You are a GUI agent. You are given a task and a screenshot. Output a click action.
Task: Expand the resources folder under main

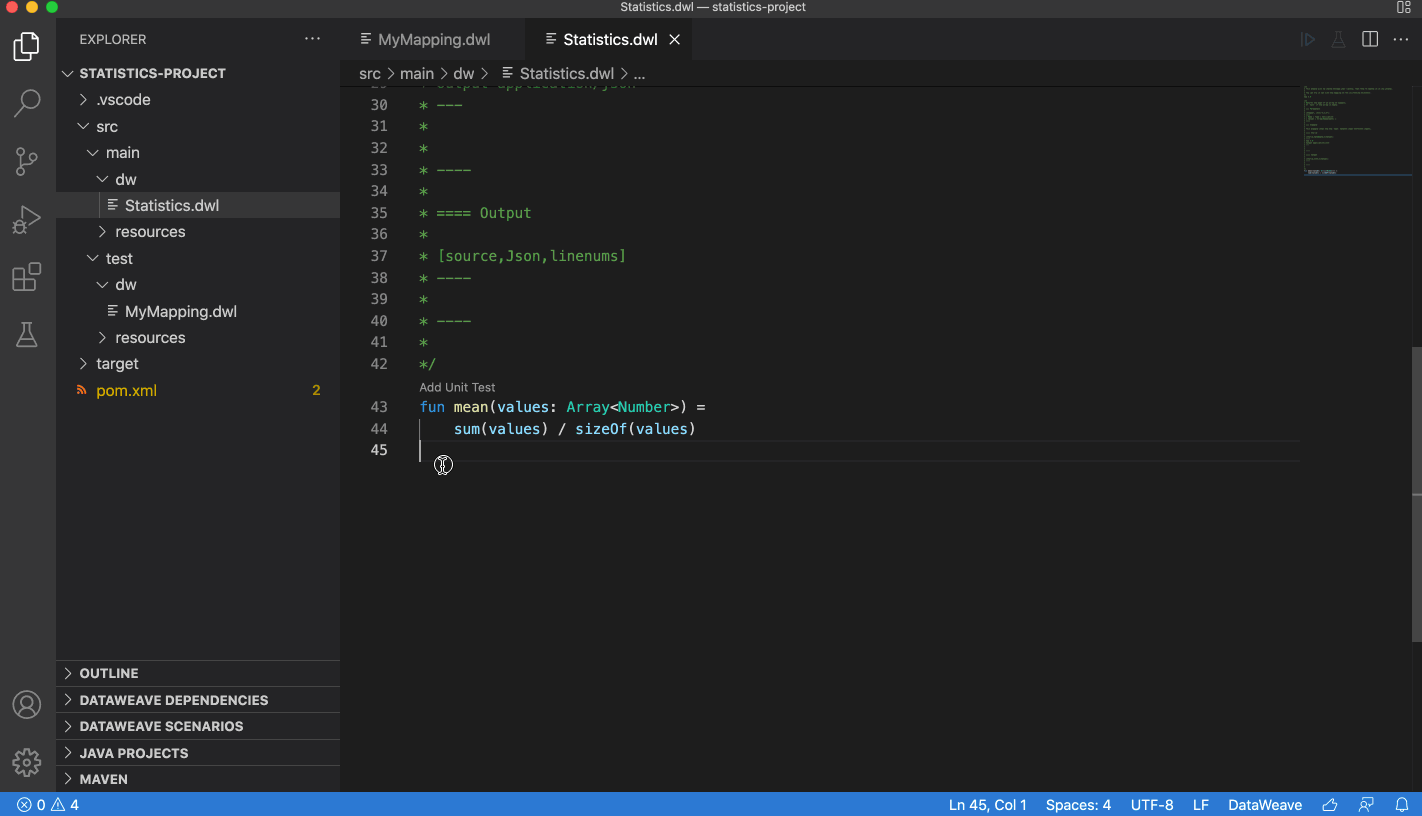[x=150, y=231]
